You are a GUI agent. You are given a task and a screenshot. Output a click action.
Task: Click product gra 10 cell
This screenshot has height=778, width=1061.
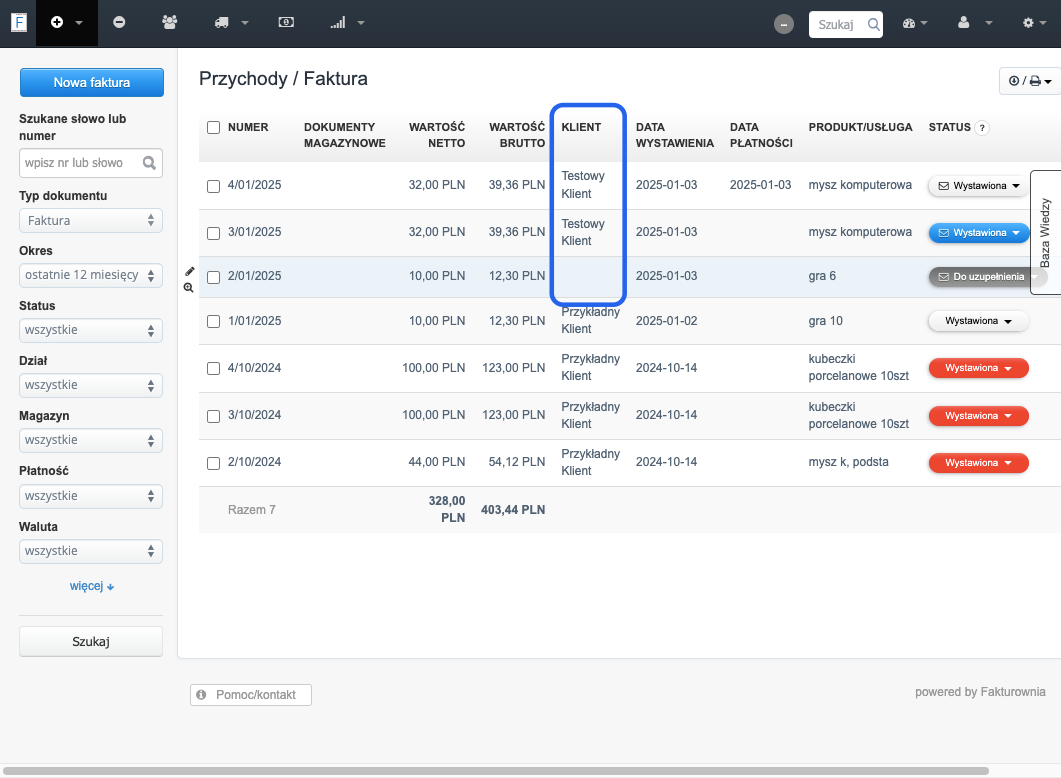826,321
